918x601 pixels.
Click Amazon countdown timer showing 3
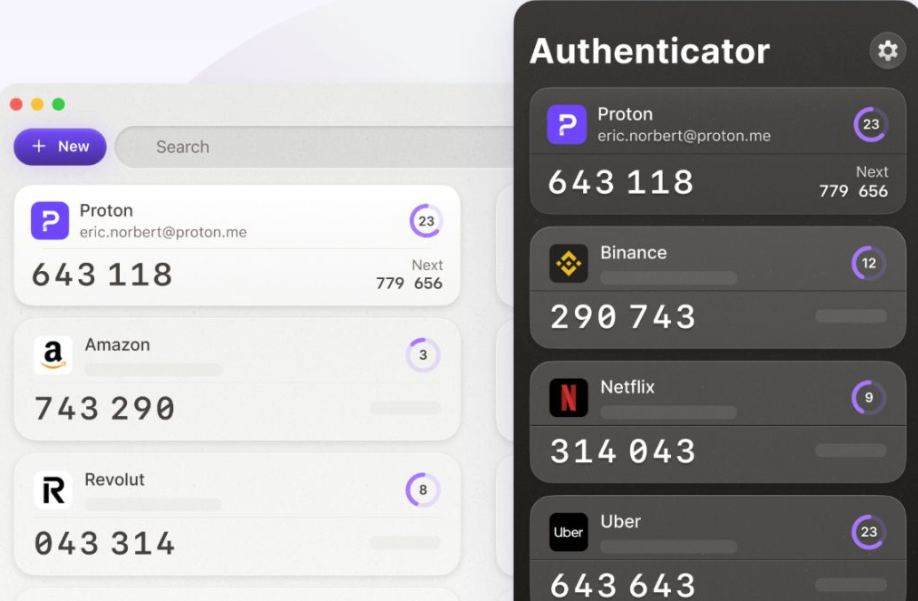(423, 355)
